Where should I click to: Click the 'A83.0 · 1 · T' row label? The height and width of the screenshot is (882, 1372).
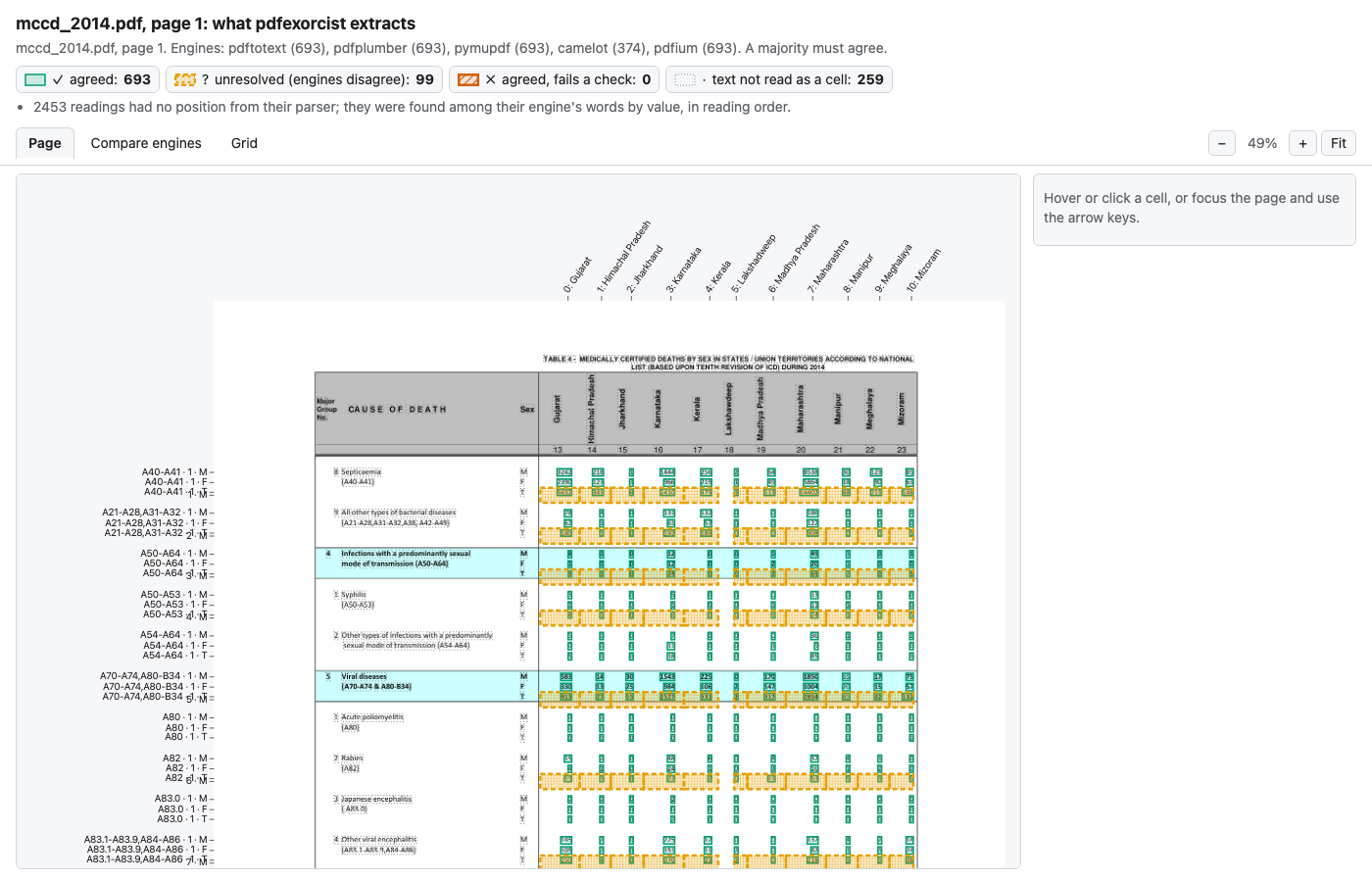(x=183, y=819)
